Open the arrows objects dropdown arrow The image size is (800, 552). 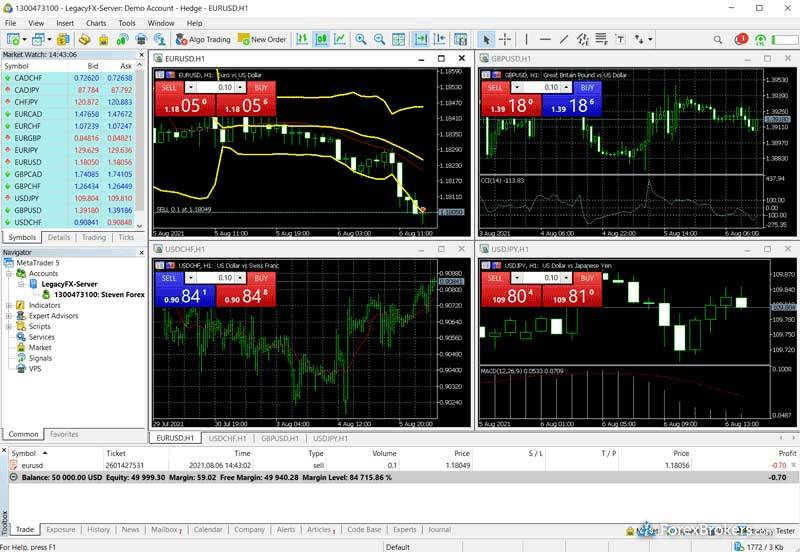(650, 39)
